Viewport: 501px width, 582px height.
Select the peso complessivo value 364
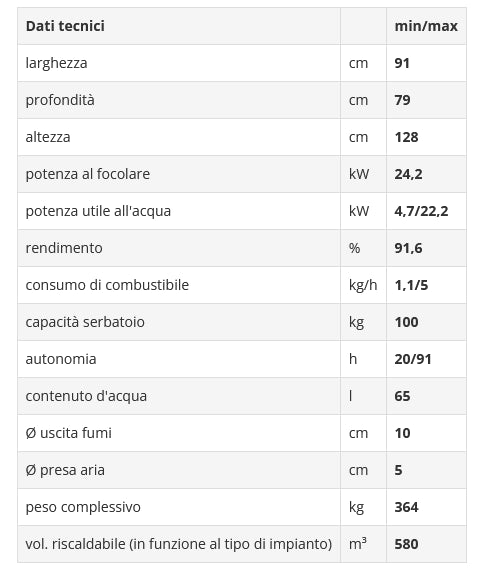[x=406, y=507]
